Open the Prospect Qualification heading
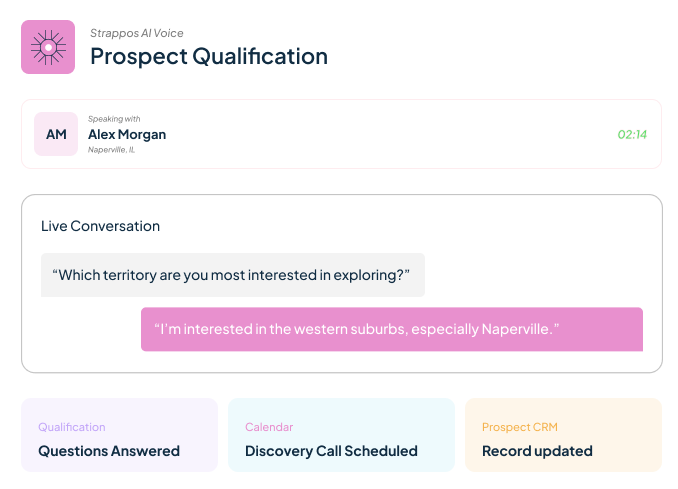This screenshot has height=489, width=678. 209,57
